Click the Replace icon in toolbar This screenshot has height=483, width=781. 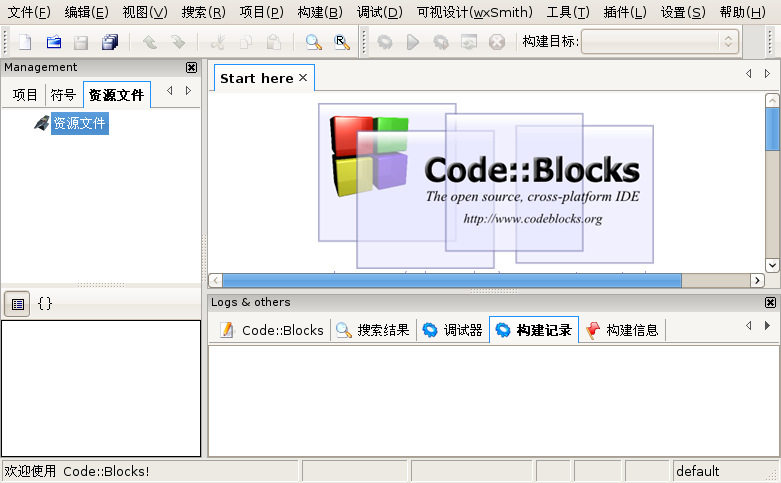tap(342, 42)
